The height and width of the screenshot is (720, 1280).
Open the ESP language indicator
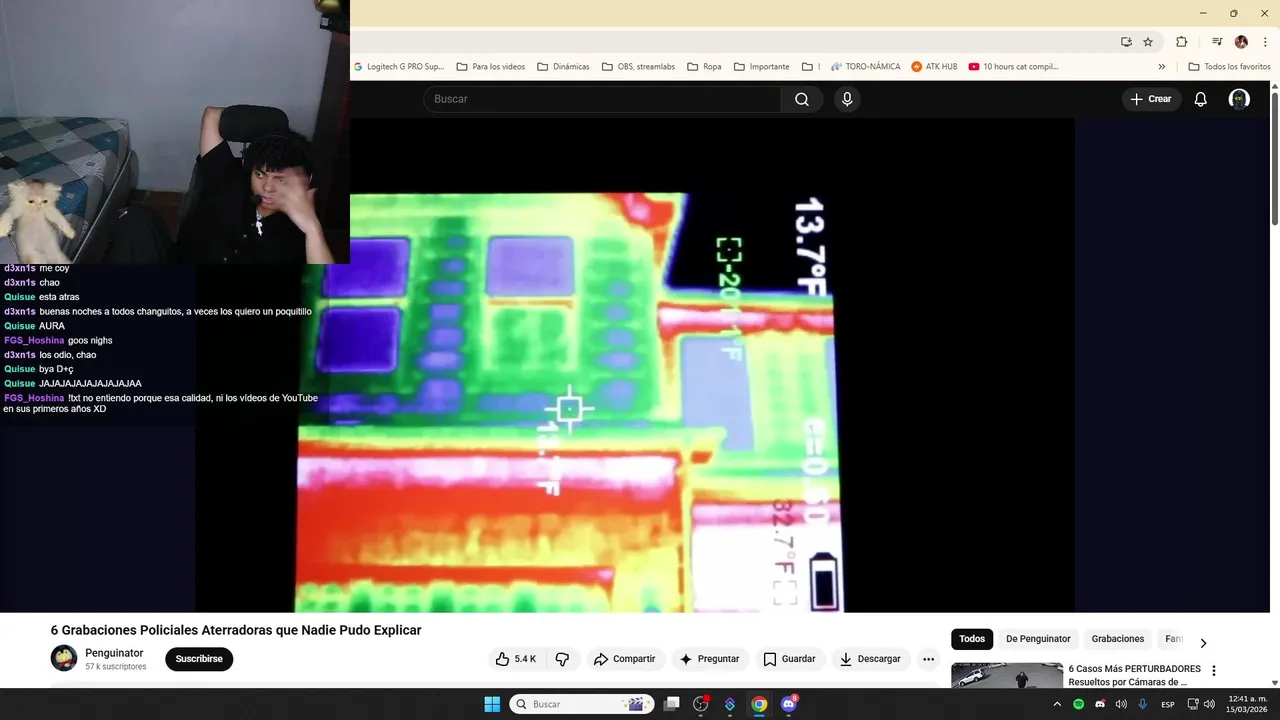1168,704
